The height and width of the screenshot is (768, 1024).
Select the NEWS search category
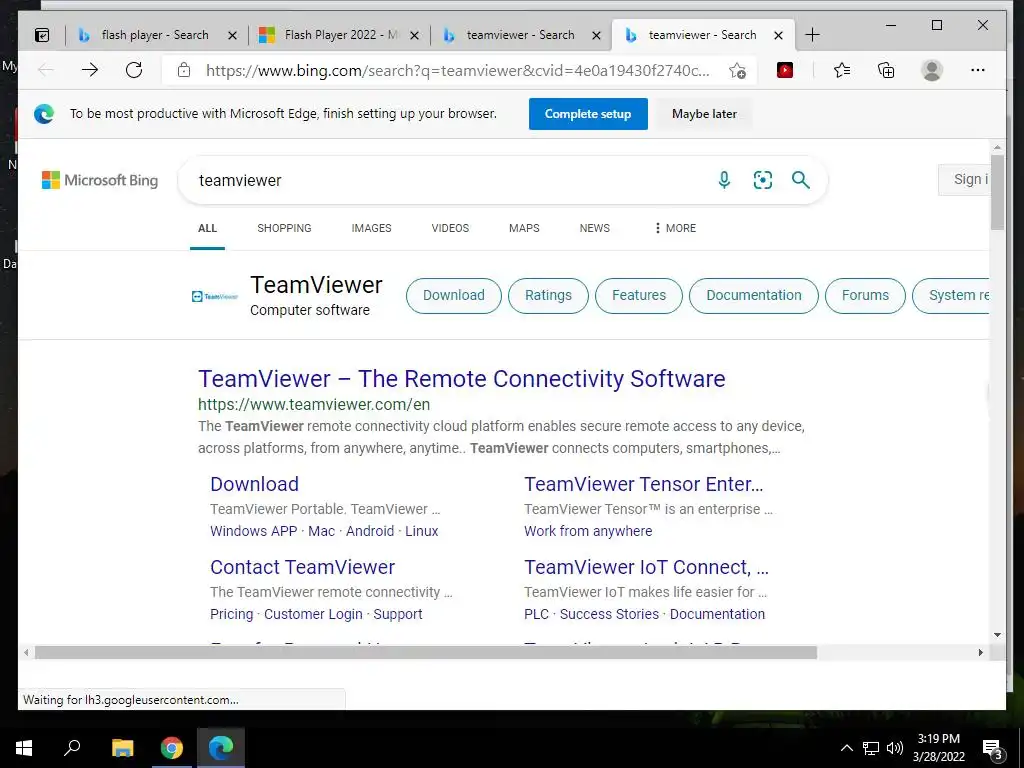595,228
